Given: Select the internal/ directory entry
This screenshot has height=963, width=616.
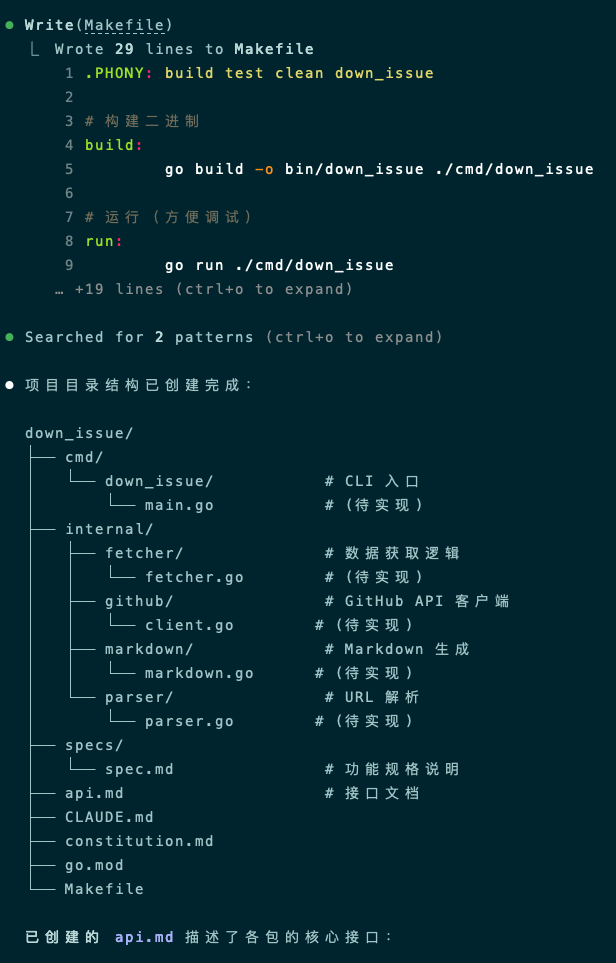Looking at the screenshot, I should tap(109, 529).
